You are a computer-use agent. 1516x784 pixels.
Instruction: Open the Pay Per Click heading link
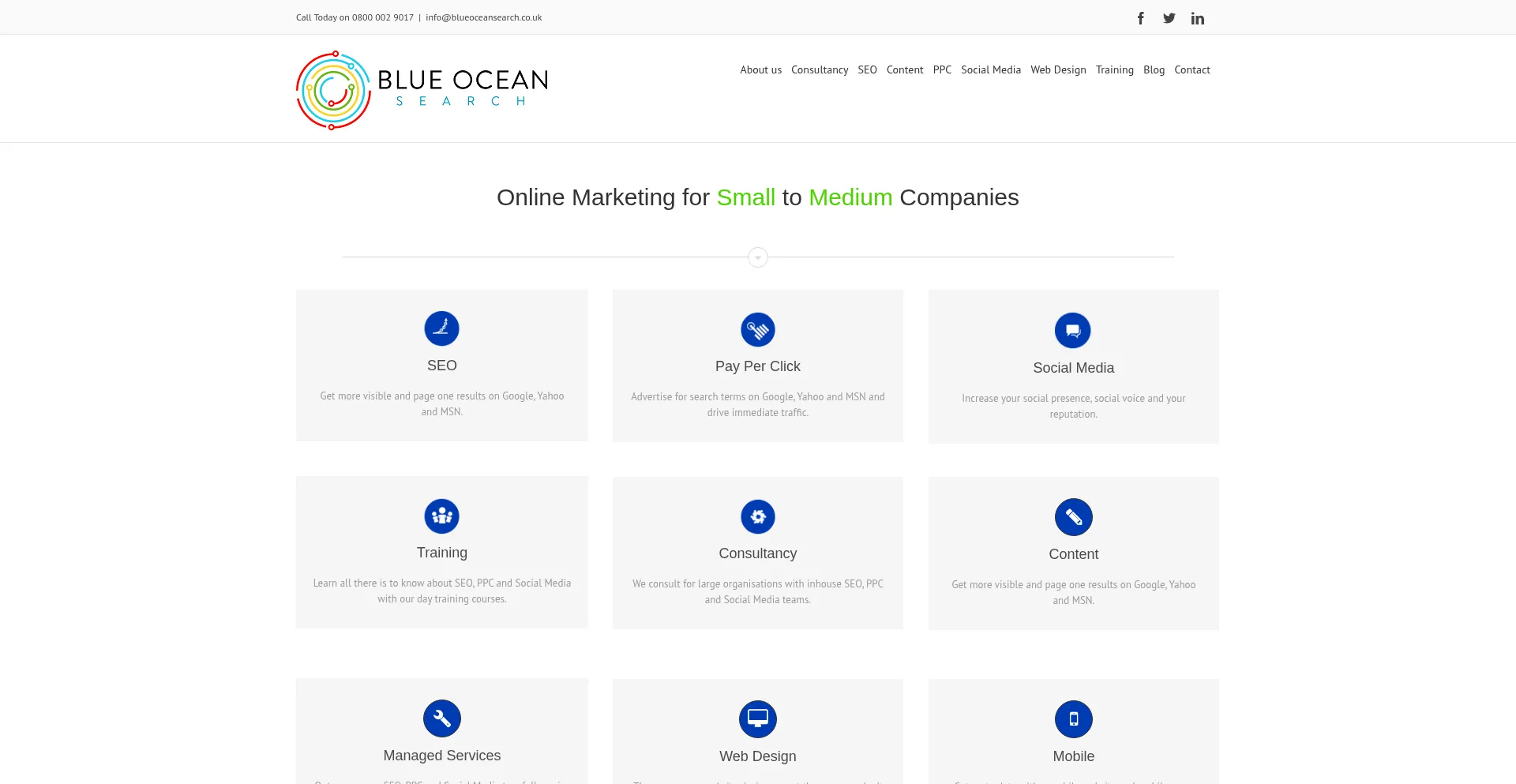coord(757,366)
